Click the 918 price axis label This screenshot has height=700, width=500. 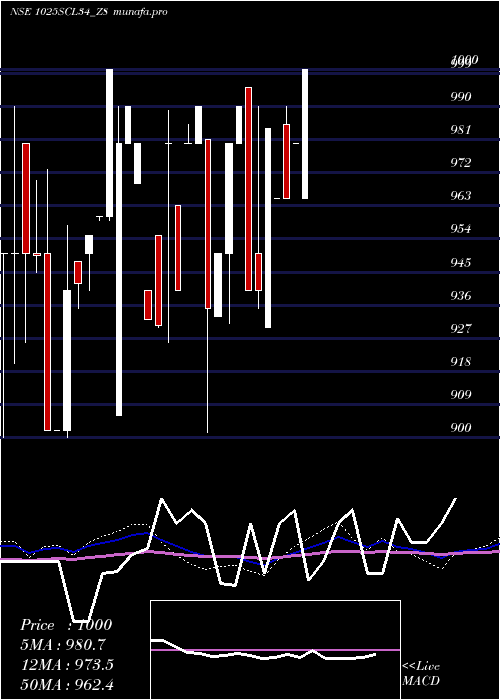click(461, 362)
